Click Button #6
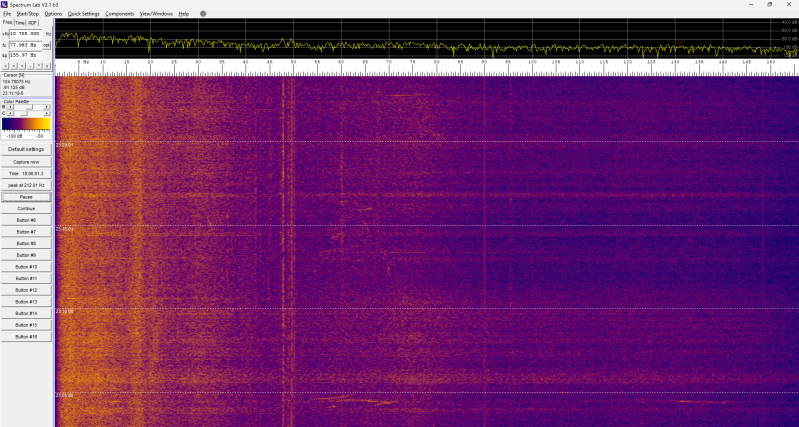The width and height of the screenshot is (799, 427). (26, 220)
